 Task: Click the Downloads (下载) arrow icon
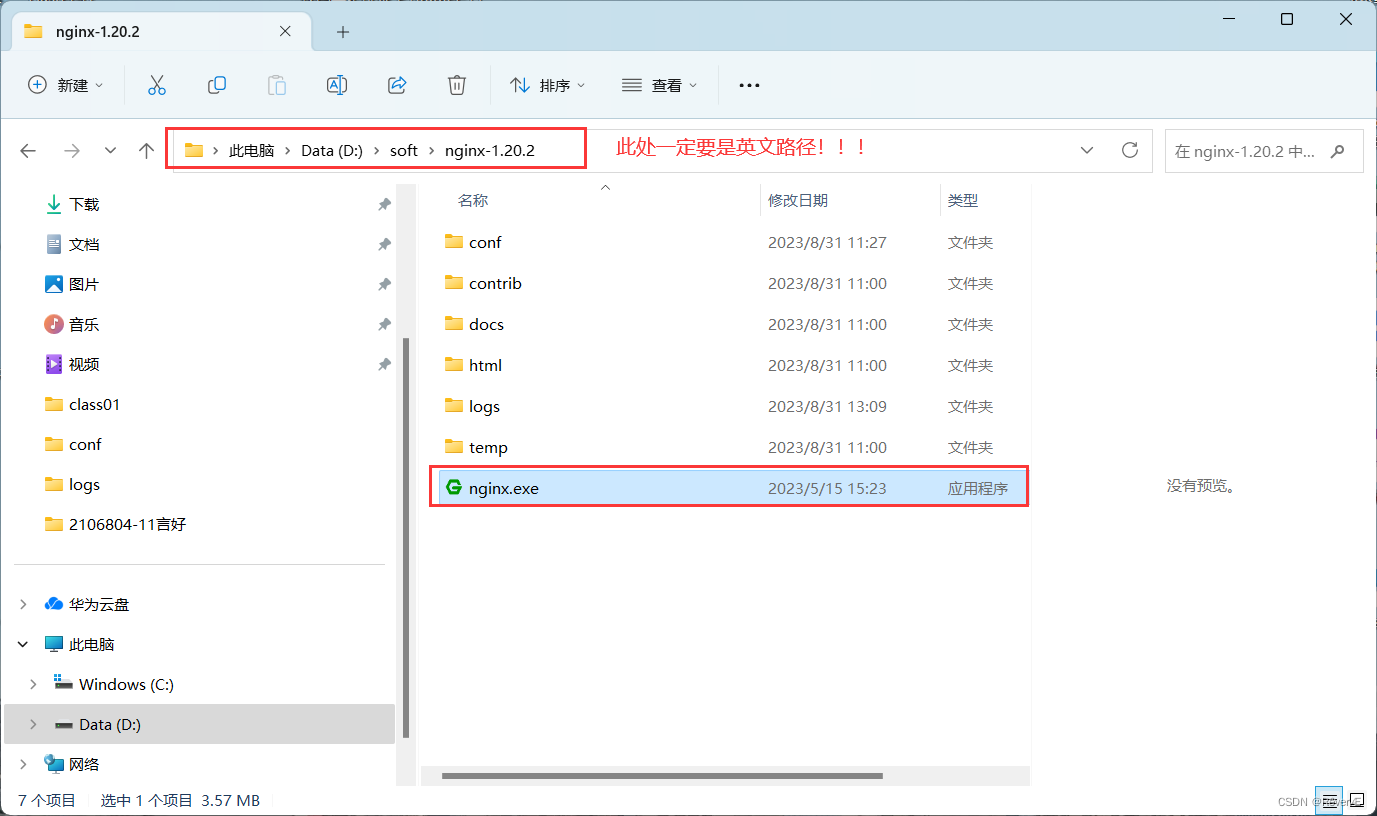(54, 204)
